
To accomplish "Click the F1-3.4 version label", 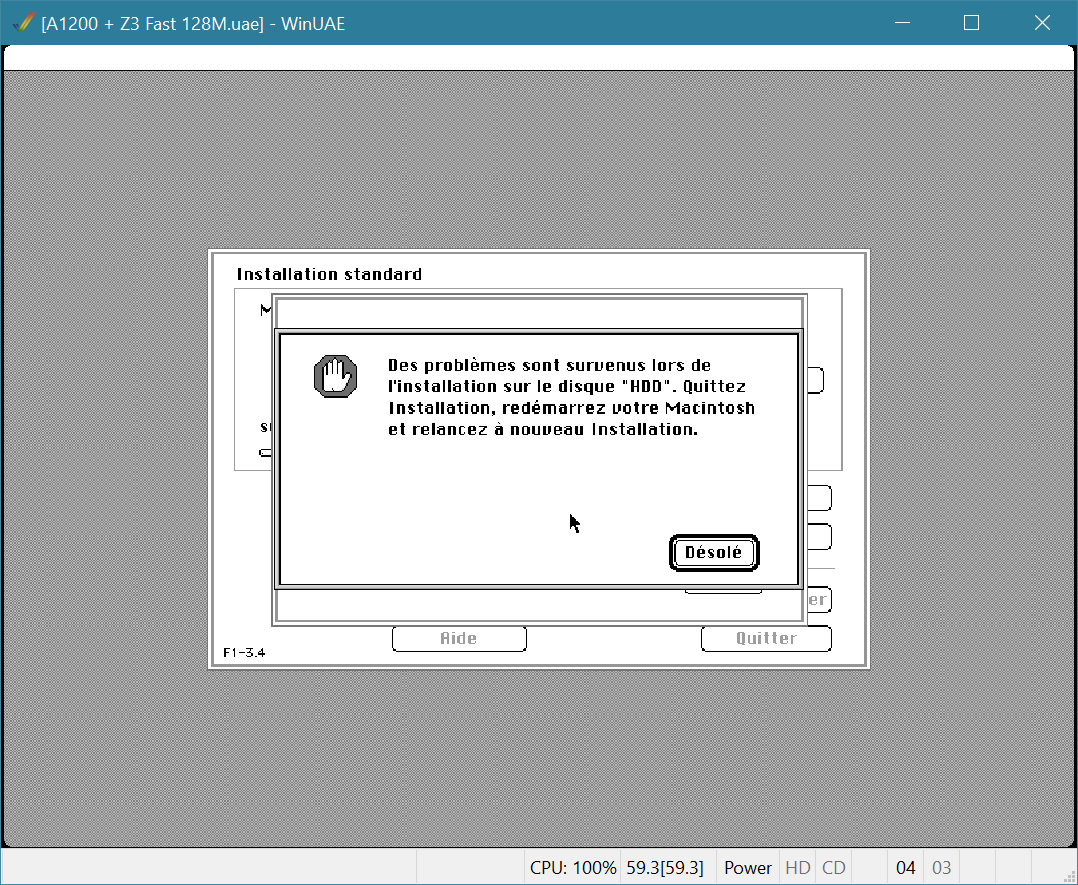I will pyautogui.click(x=244, y=653).
